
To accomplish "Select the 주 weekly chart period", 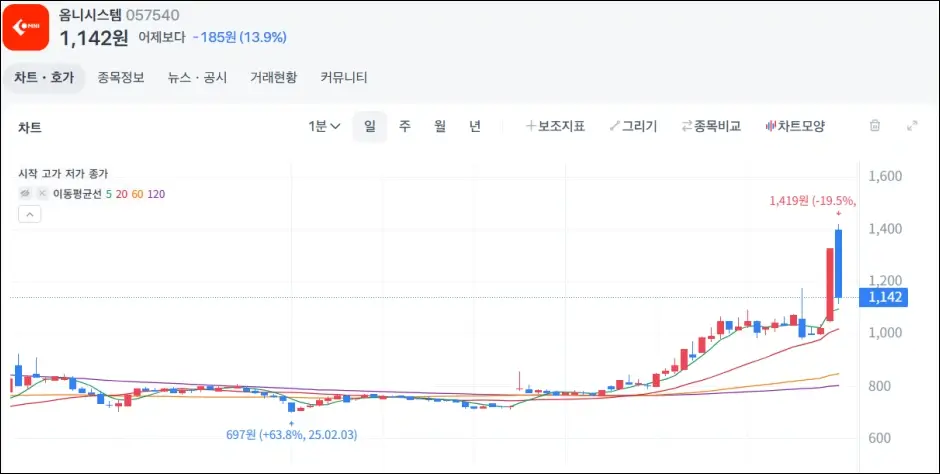I will click(405, 126).
